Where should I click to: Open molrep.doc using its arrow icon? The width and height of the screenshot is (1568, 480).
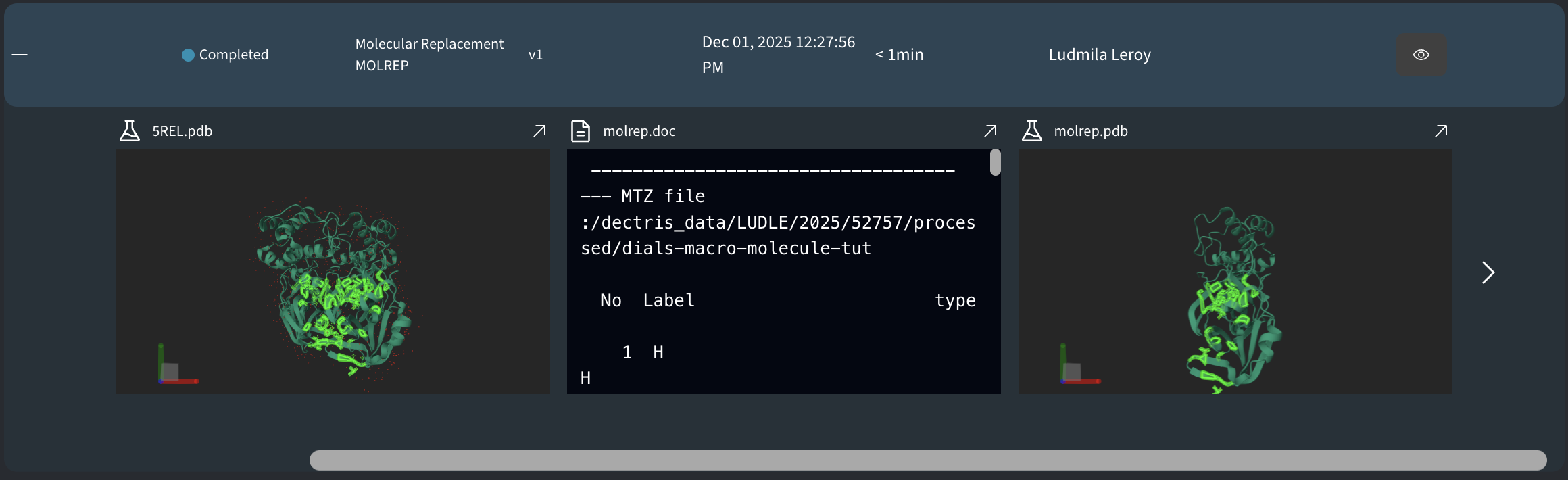click(x=990, y=130)
